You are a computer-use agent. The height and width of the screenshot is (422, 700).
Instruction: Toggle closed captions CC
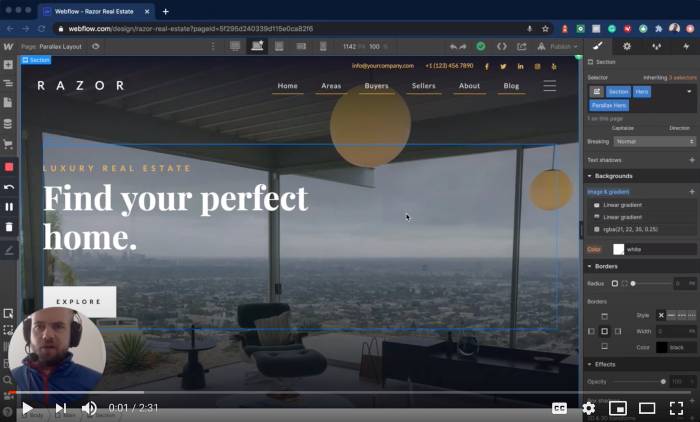(x=559, y=408)
